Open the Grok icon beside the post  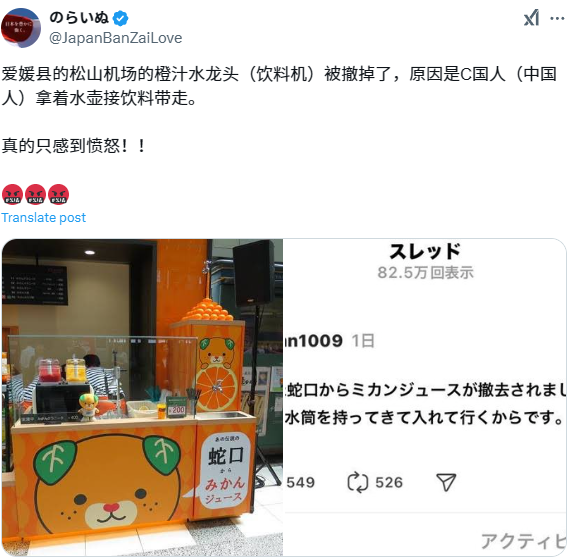[531, 18]
